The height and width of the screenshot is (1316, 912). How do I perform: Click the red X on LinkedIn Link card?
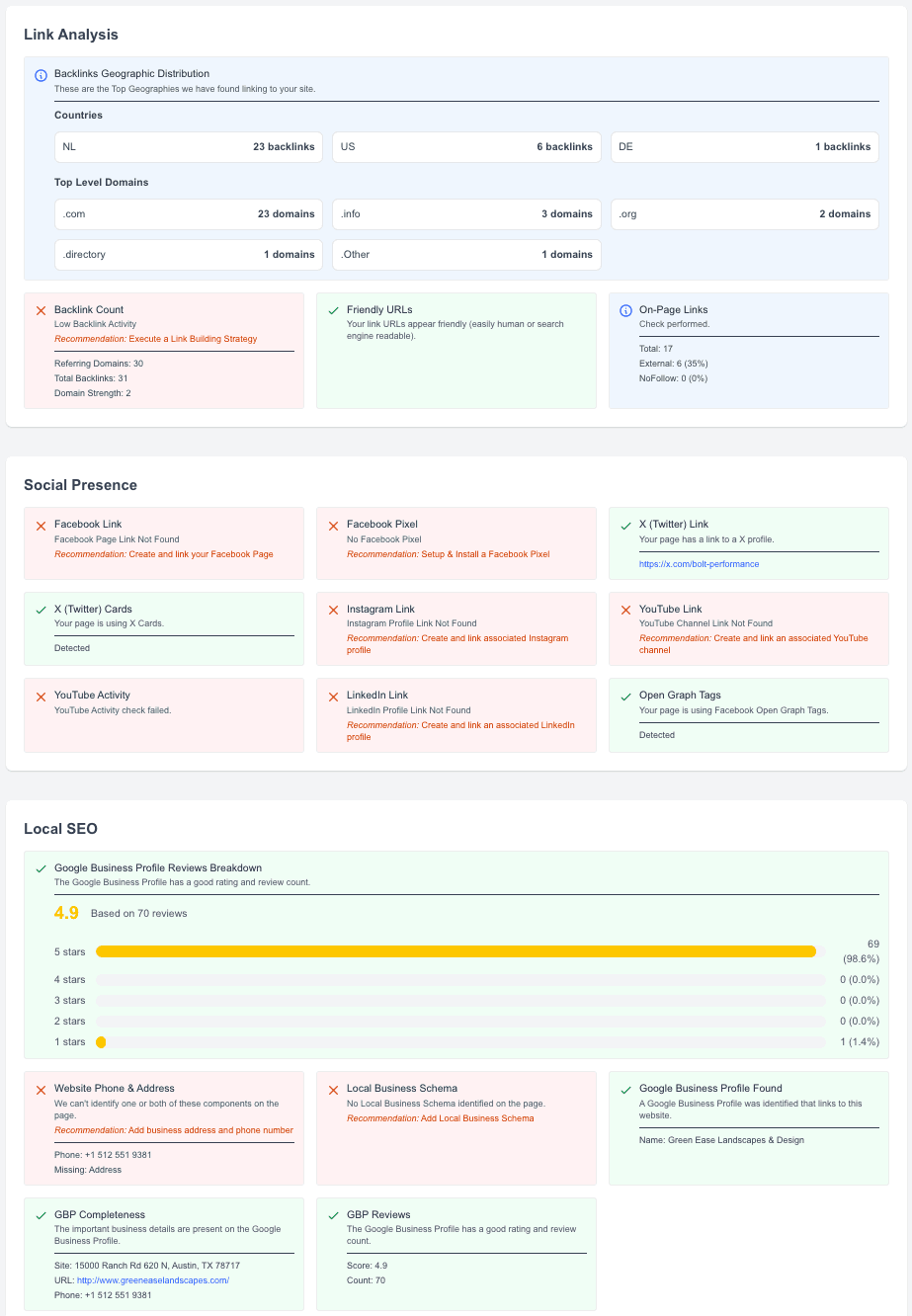[x=332, y=695]
